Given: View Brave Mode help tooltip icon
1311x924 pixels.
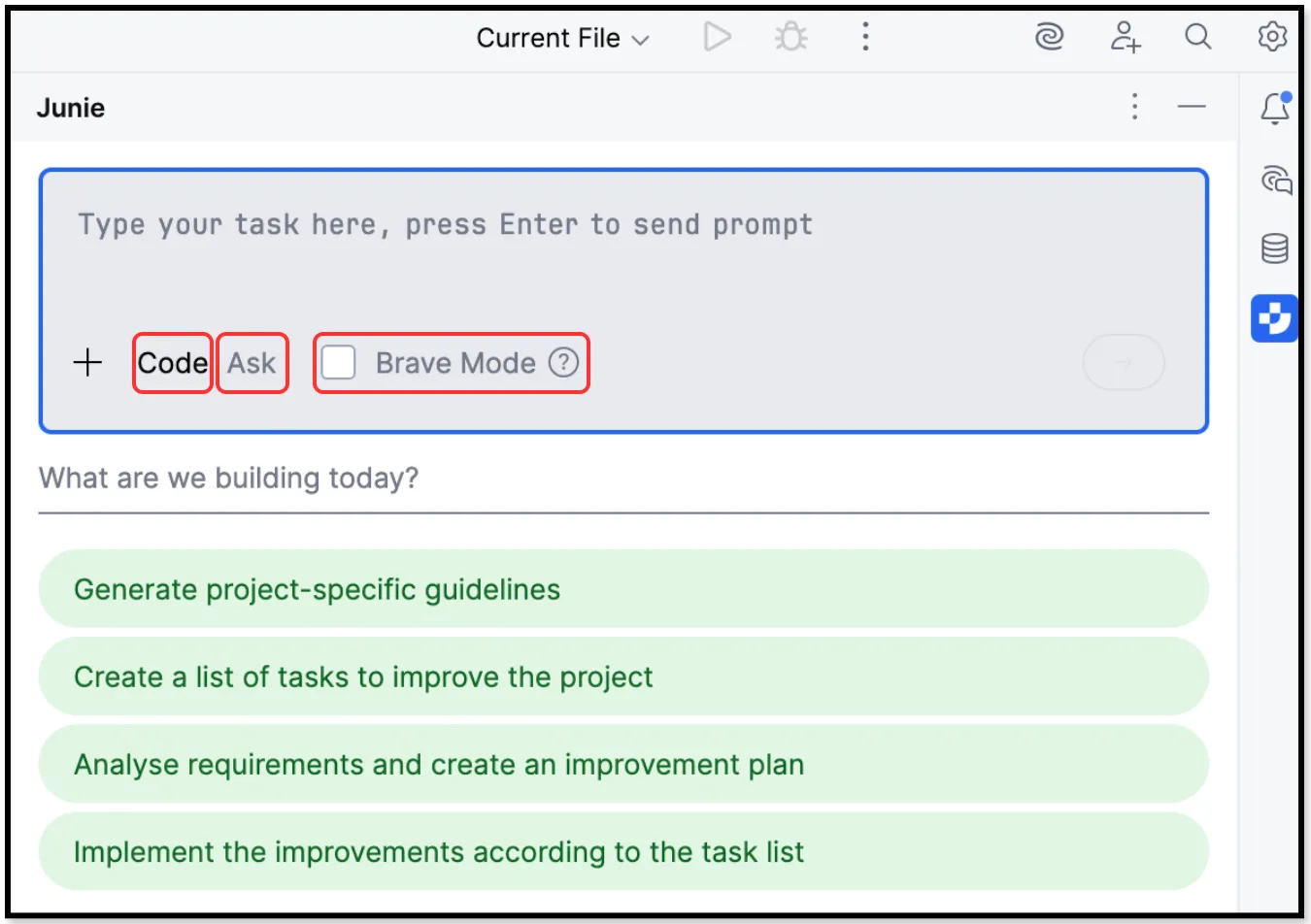Looking at the screenshot, I should (x=563, y=362).
